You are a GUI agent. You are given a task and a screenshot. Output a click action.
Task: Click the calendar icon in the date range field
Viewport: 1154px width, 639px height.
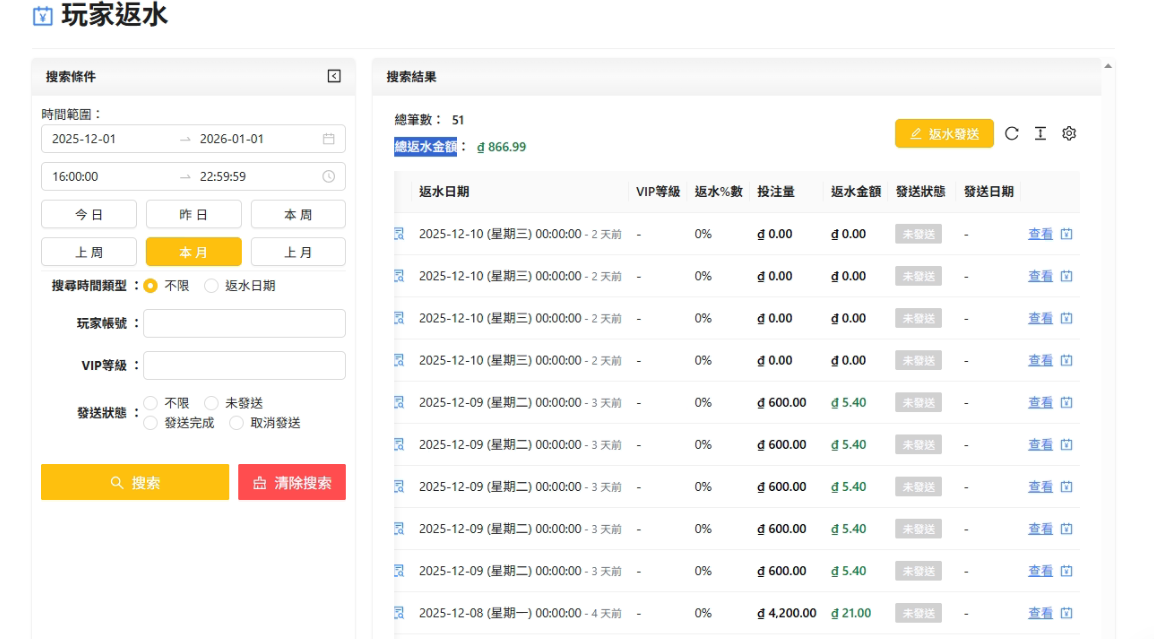329,139
